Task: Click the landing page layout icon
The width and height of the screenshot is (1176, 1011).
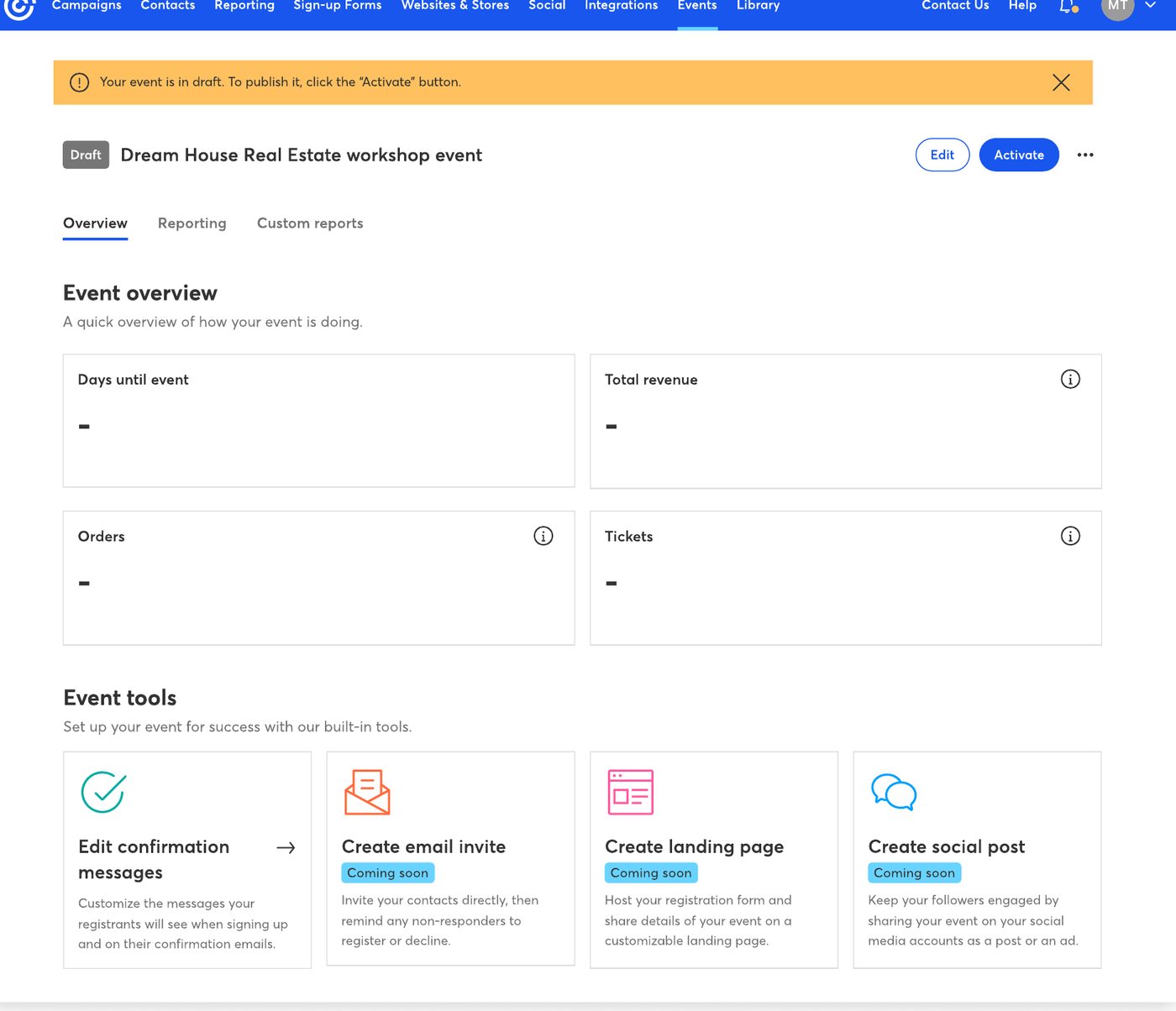Action: [x=631, y=792]
